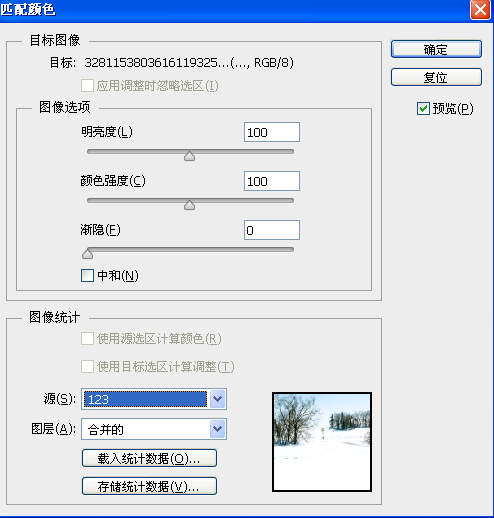Open the 图层(A) dropdown arrow

pyautogui.click(x=218, y=429)
